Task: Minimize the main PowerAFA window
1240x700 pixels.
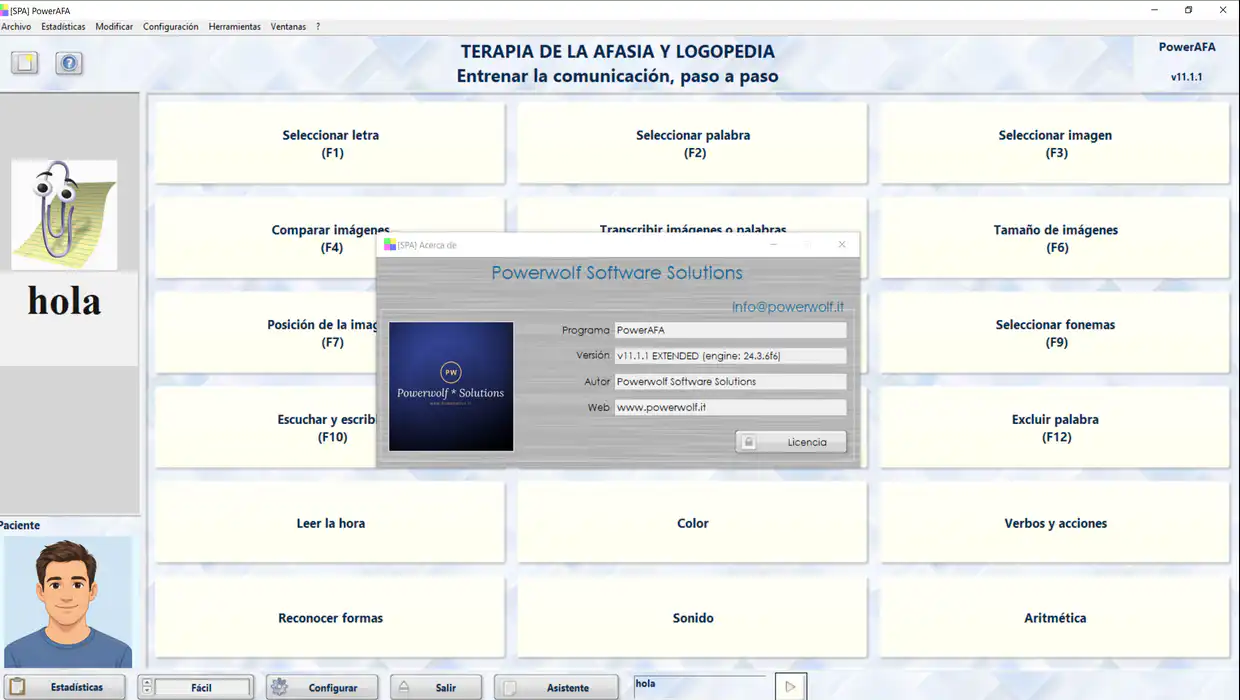Action: click(x=1155, y=10)
